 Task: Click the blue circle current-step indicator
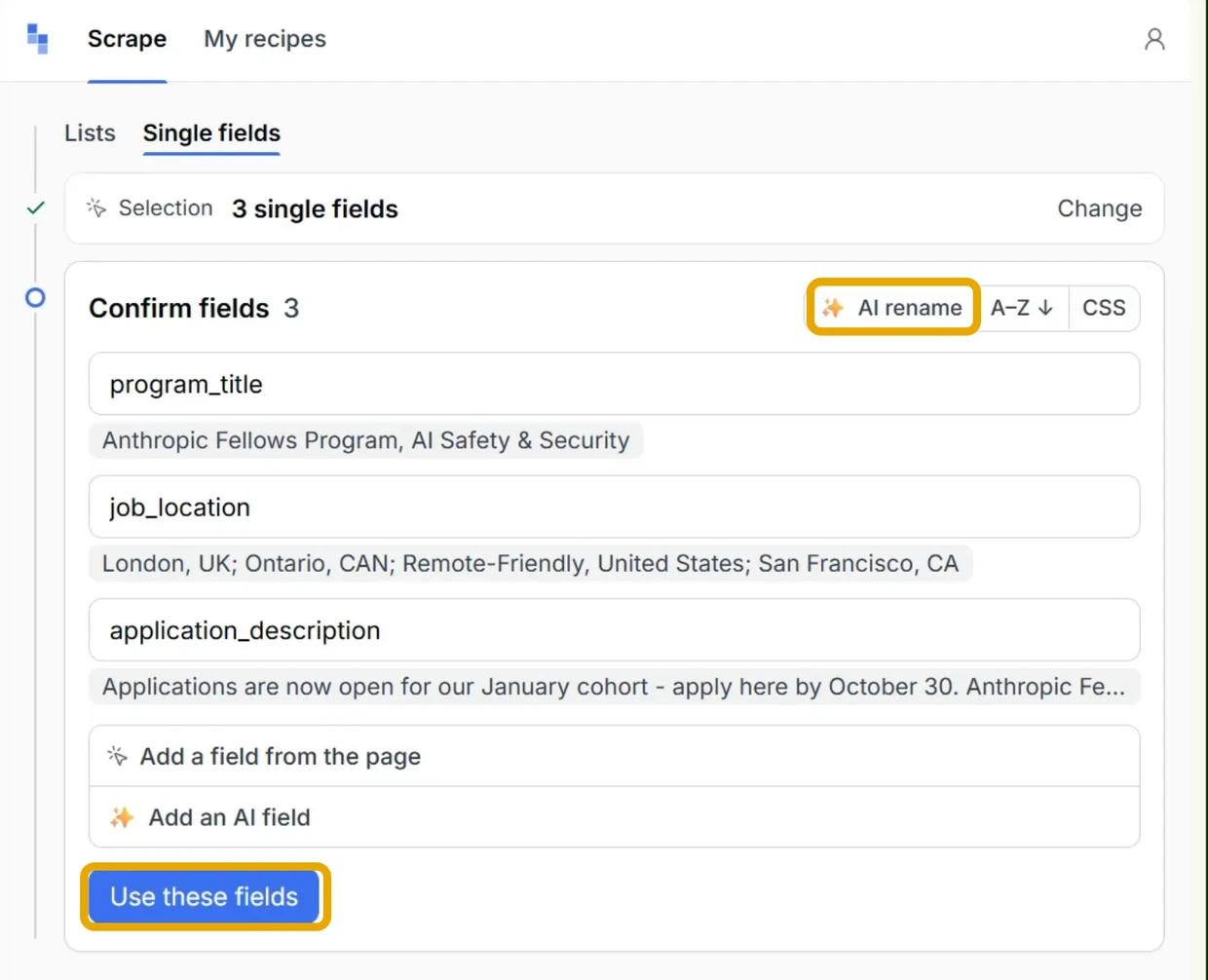35,297
